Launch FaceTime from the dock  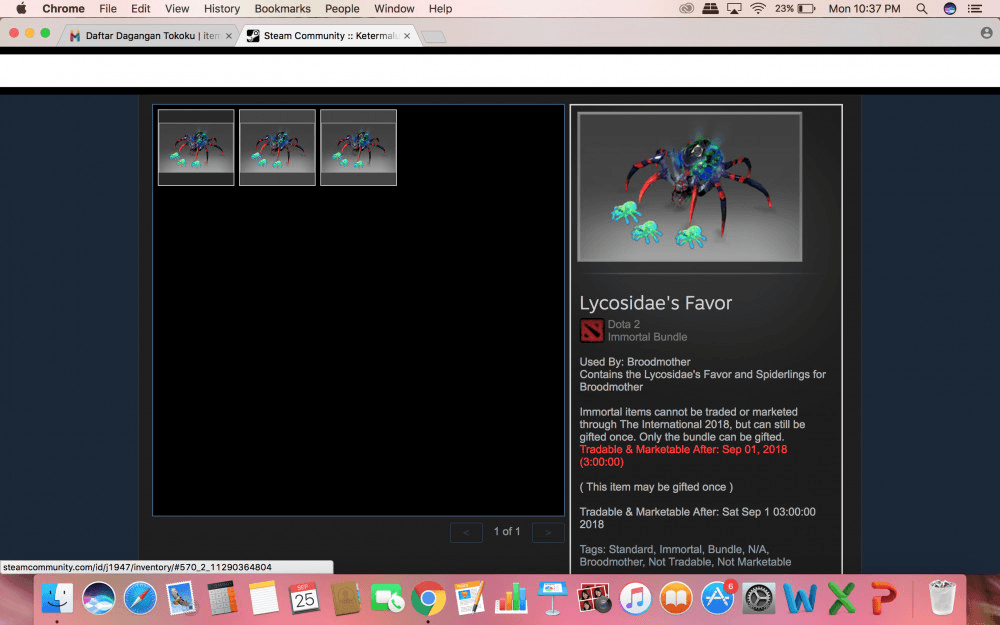point(386,598)
